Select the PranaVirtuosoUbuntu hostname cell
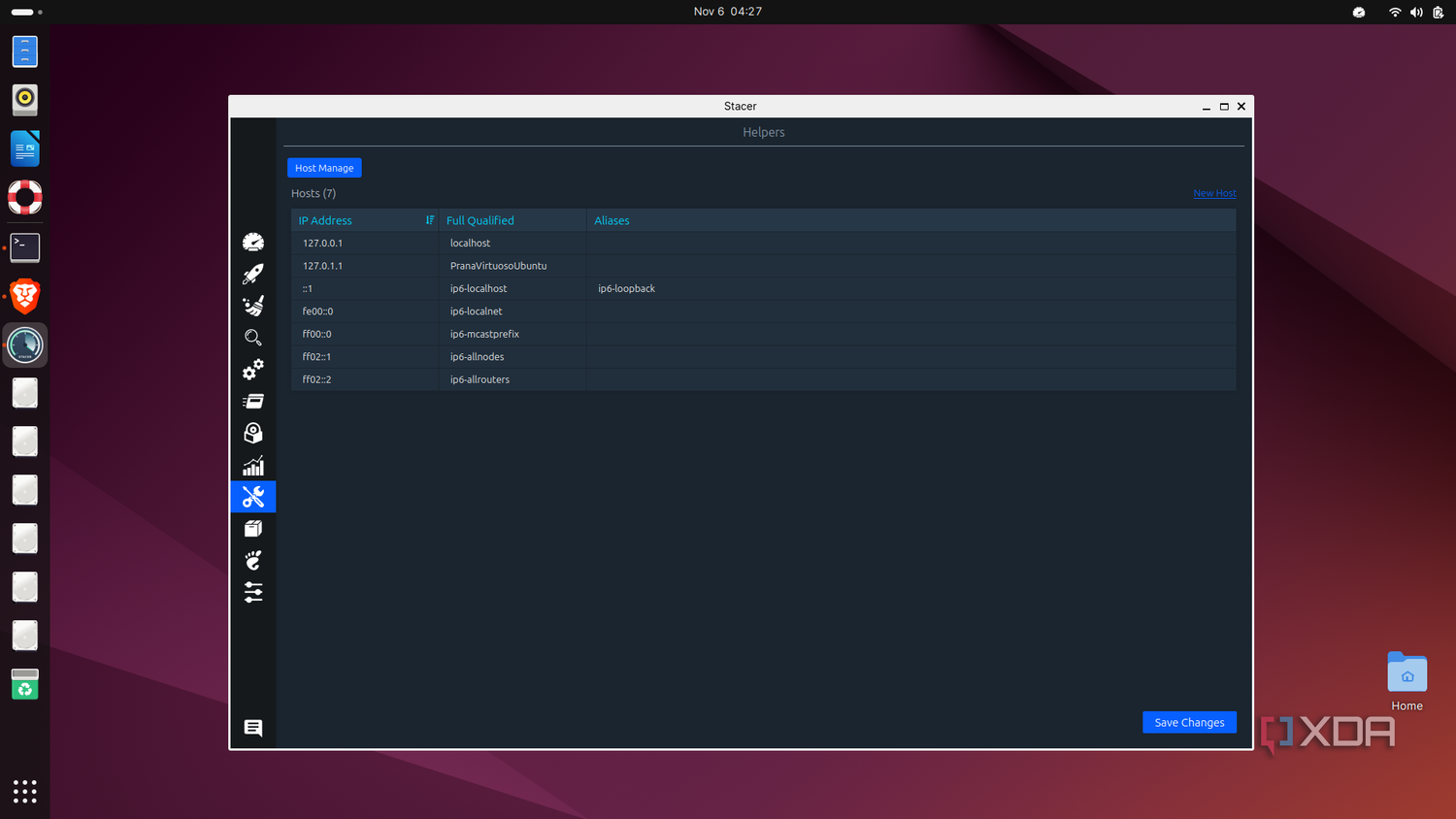The image size is (1456, 819). (513, 266)
